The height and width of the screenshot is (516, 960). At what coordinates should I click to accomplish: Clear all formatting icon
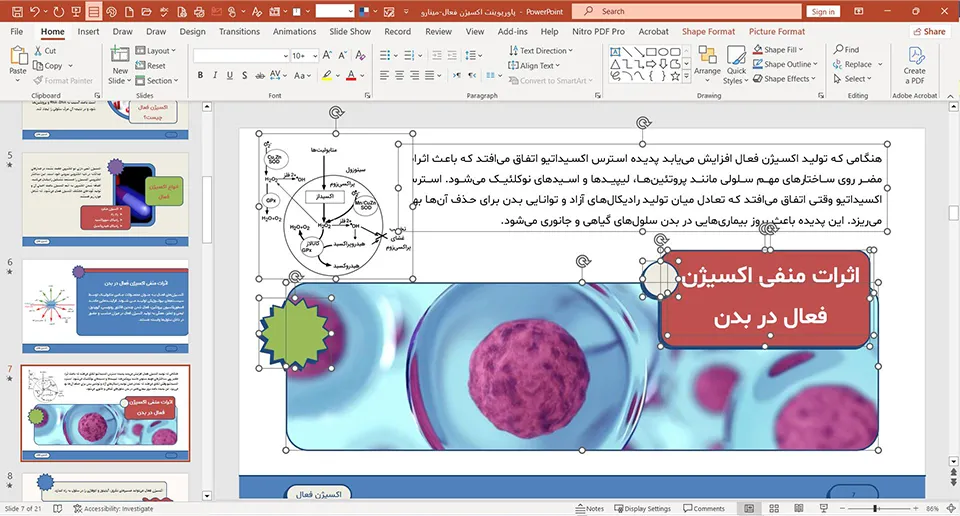pyautogui.click(x=360, y=56)
